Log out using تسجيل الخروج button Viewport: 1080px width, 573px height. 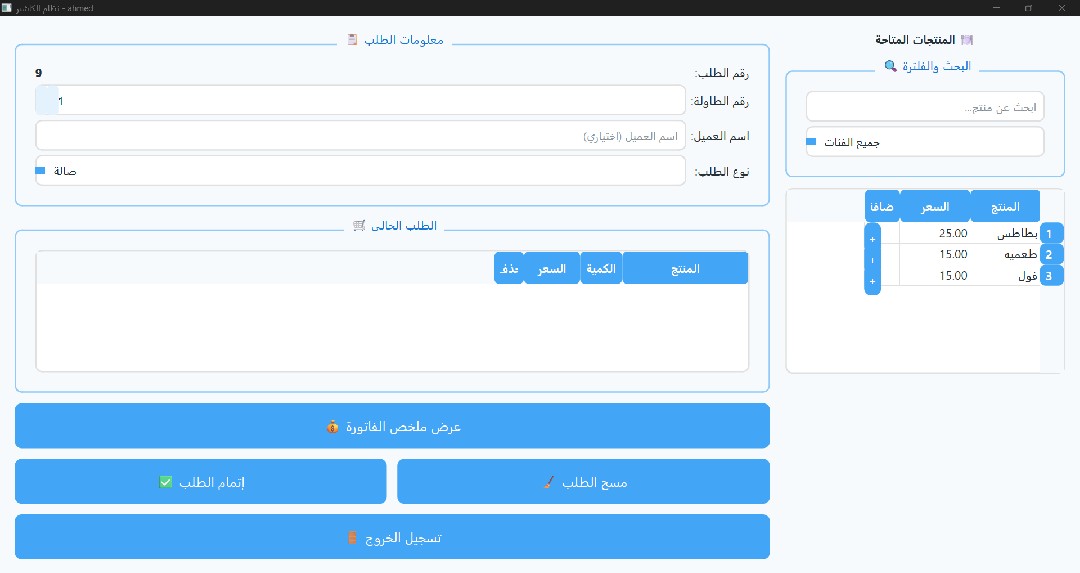[392, 537]
